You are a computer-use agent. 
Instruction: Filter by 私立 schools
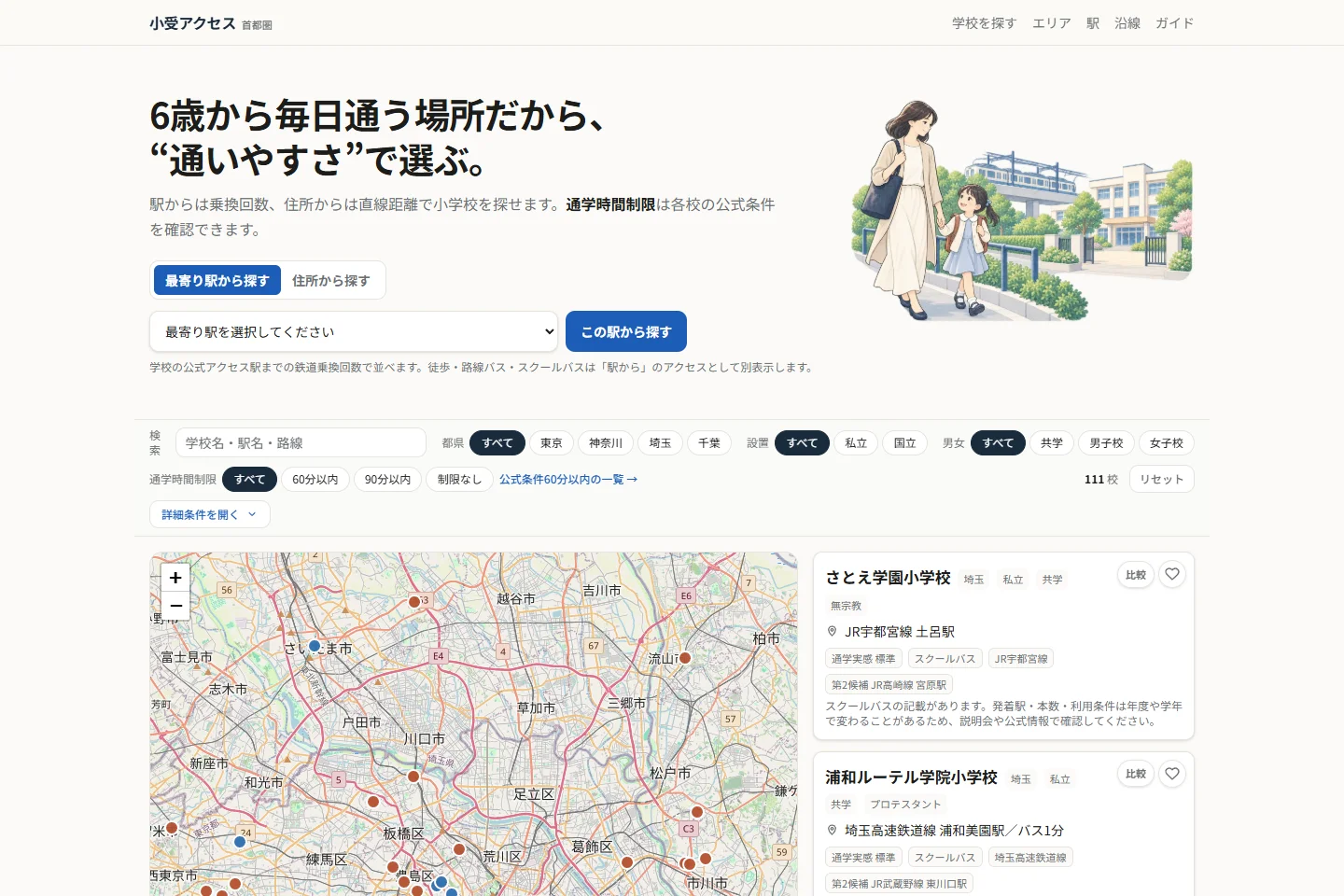coord(856,443)
